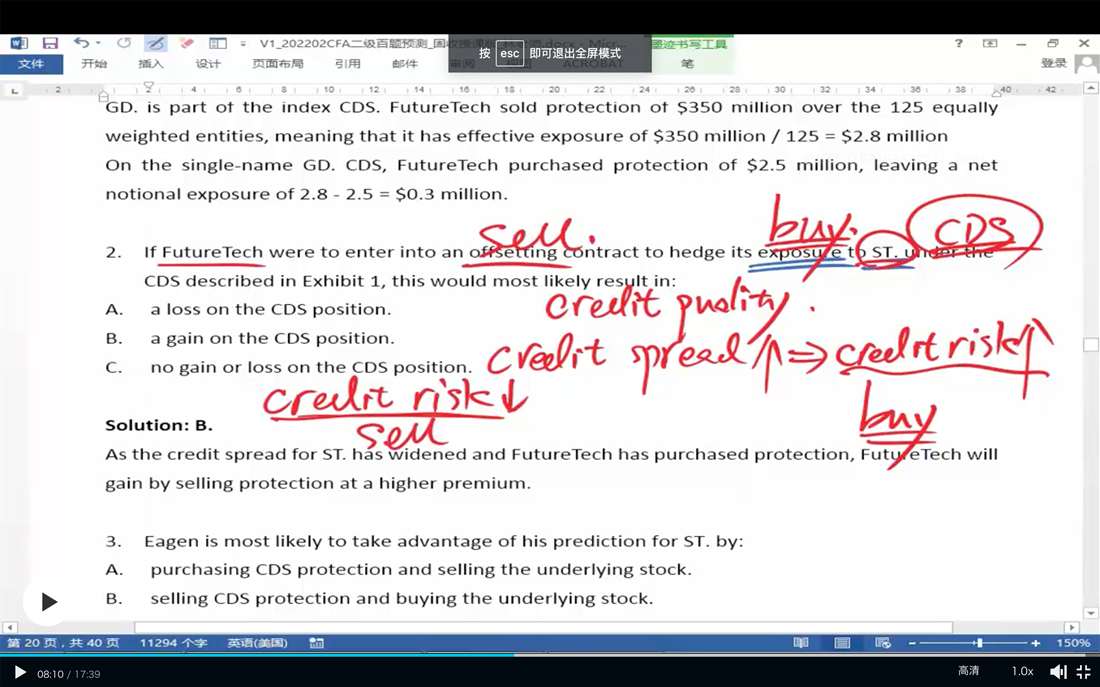Viewport: 1100px width, 687px height.
Task: Click the tab stop selector at ruler corner
Action: pos(14,90)
